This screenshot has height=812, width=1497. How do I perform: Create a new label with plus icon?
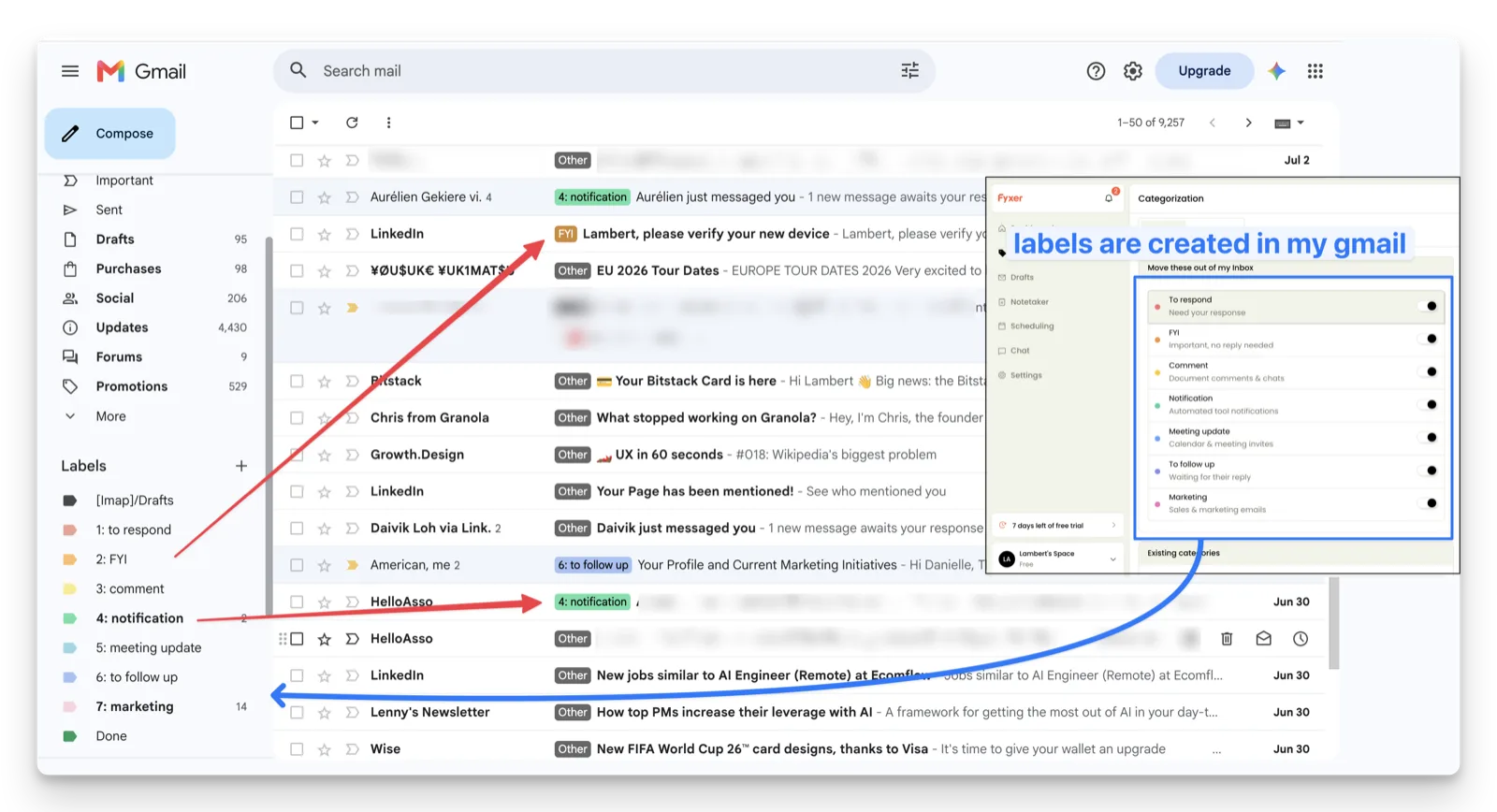point(241,466)
